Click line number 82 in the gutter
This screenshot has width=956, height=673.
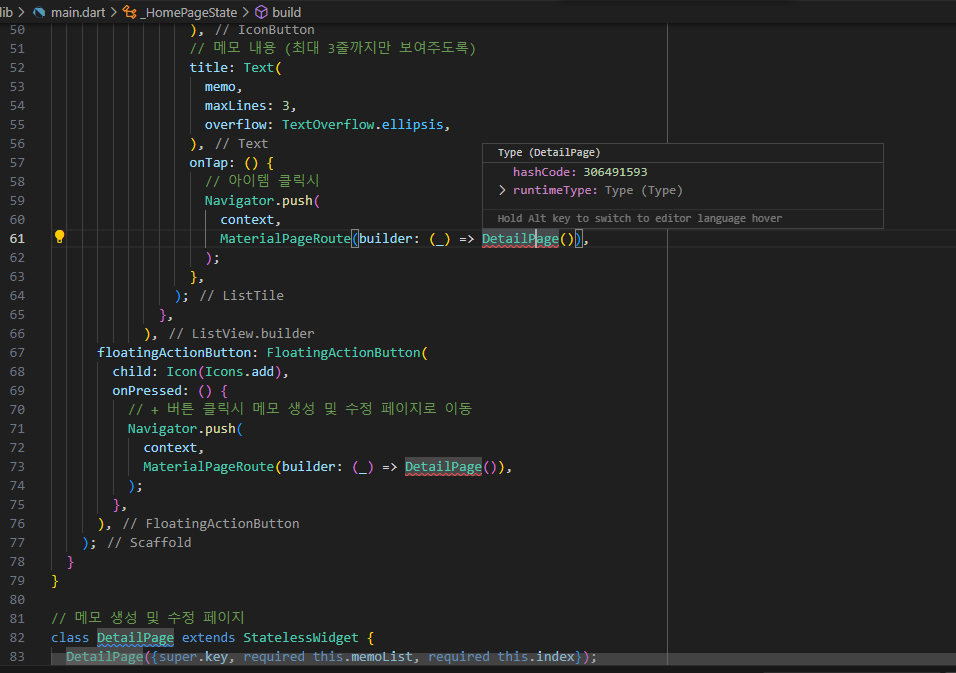pyautogui.click(x=17, y=638)
